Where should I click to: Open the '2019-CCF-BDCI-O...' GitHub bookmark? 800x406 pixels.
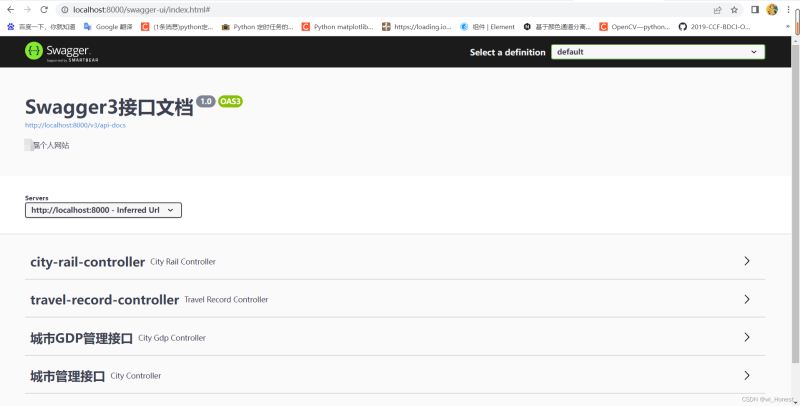(x=714, y=27)
